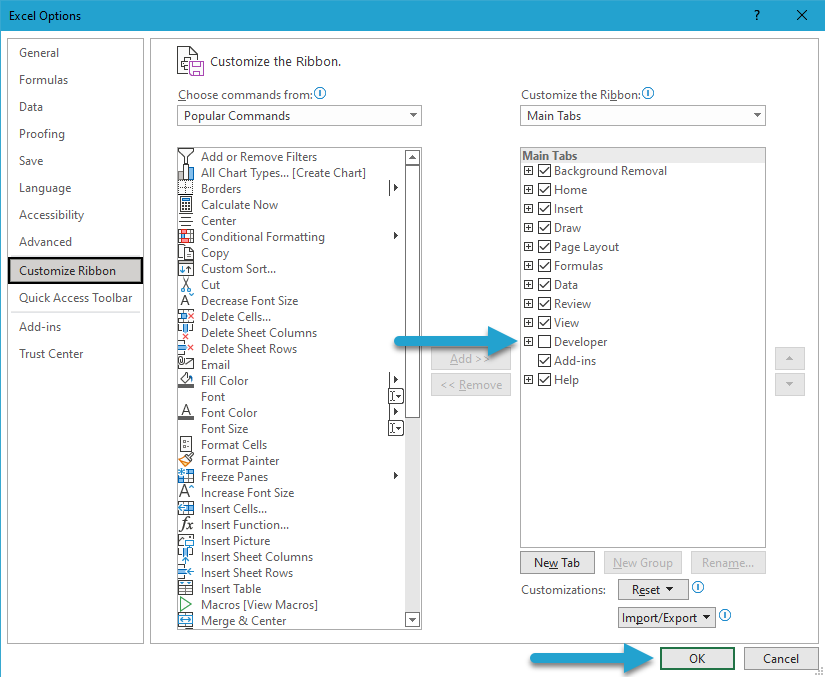Click the Cut scissors icon
Viewport: 825px width, 677px height.
click(186, 285)
